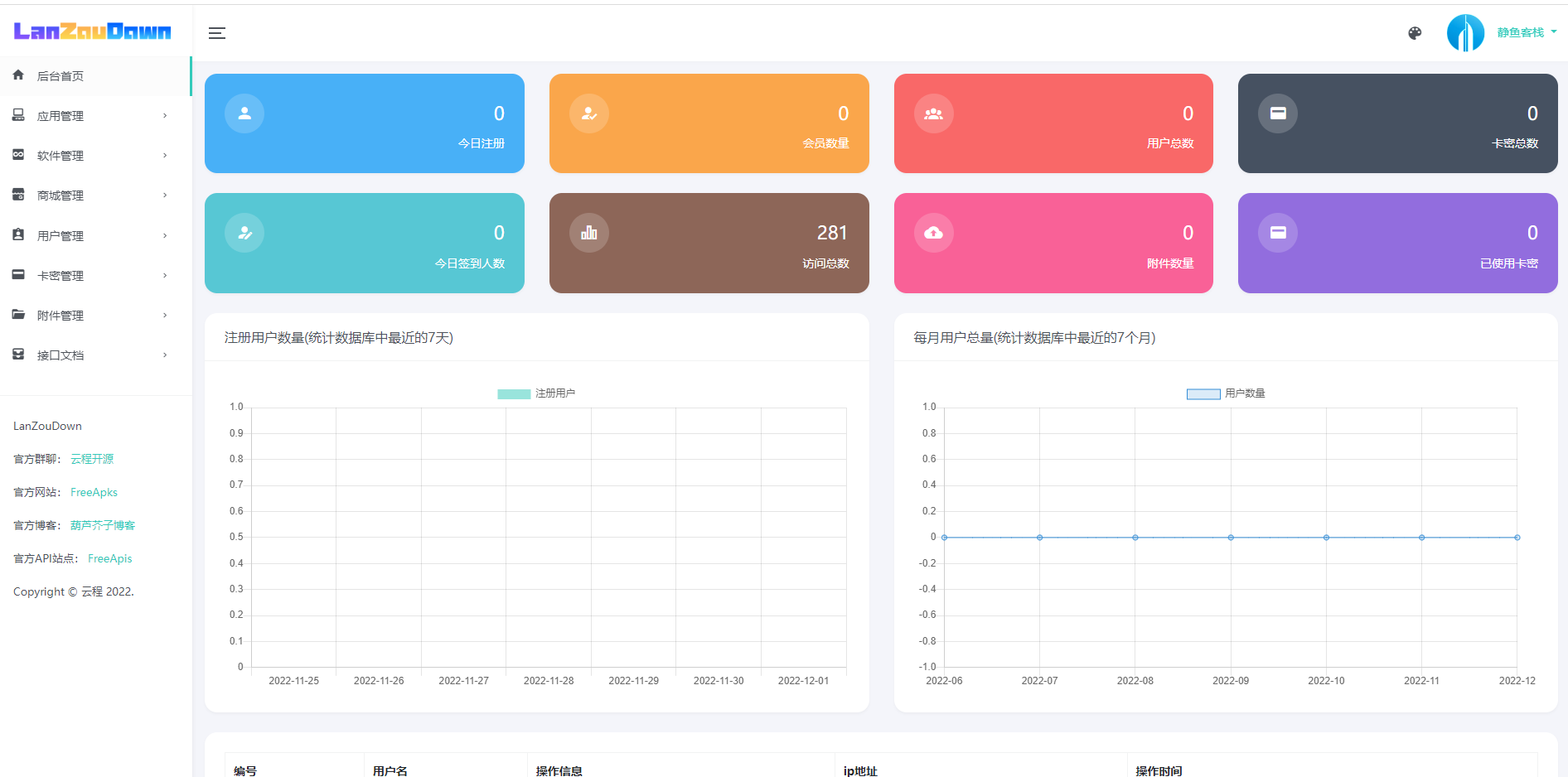Click the users icon on 用户总数 card
The height and width of the screenshot is (777, 1568).
pyautogui.click(x=932, y=113)
